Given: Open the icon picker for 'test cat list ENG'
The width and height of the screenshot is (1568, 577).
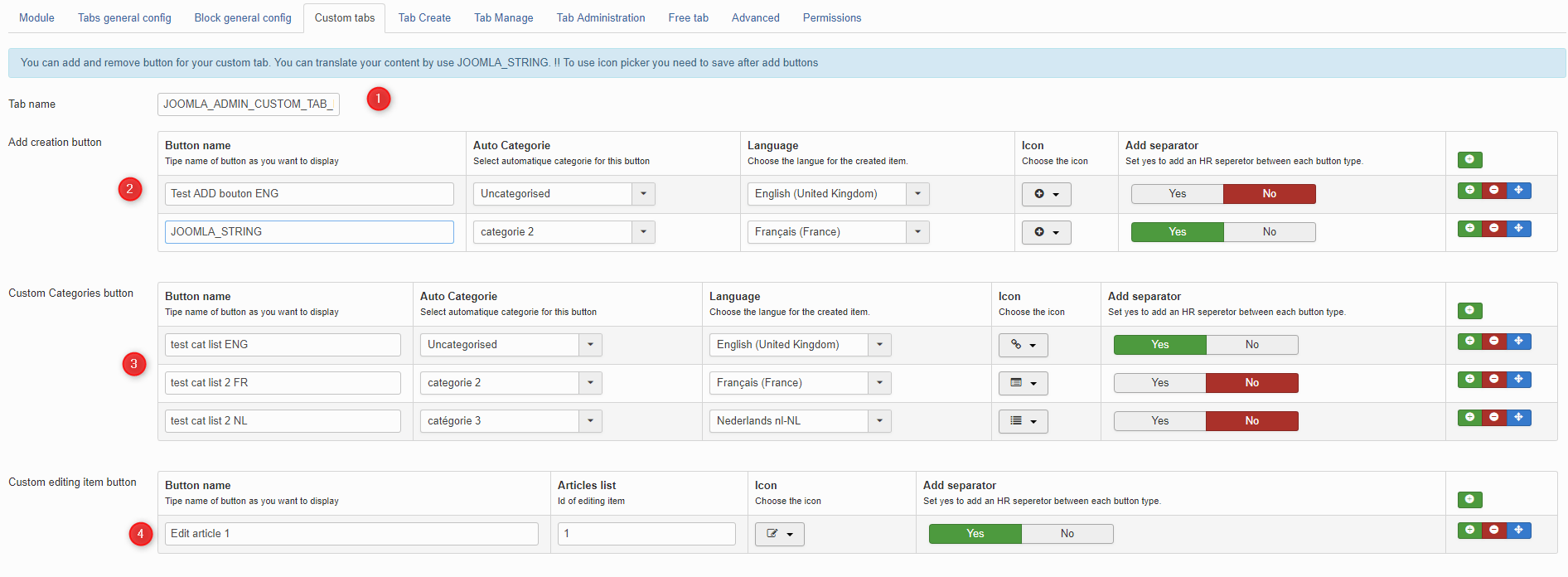Looking at the screenshot, I should click(x=1023, y=345).
